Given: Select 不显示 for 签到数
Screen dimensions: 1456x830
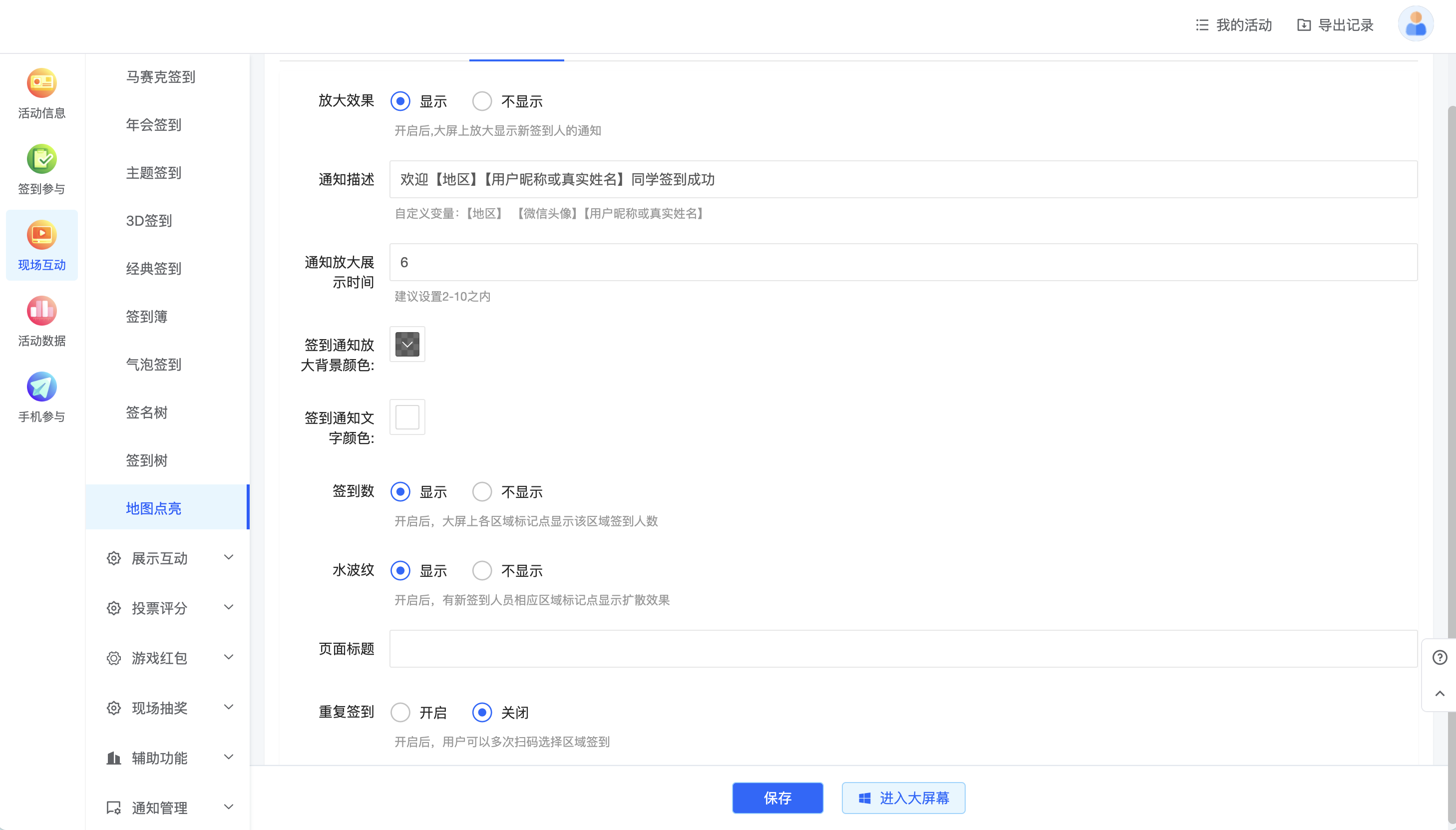Looking at the screenshot, I should 482,491.
